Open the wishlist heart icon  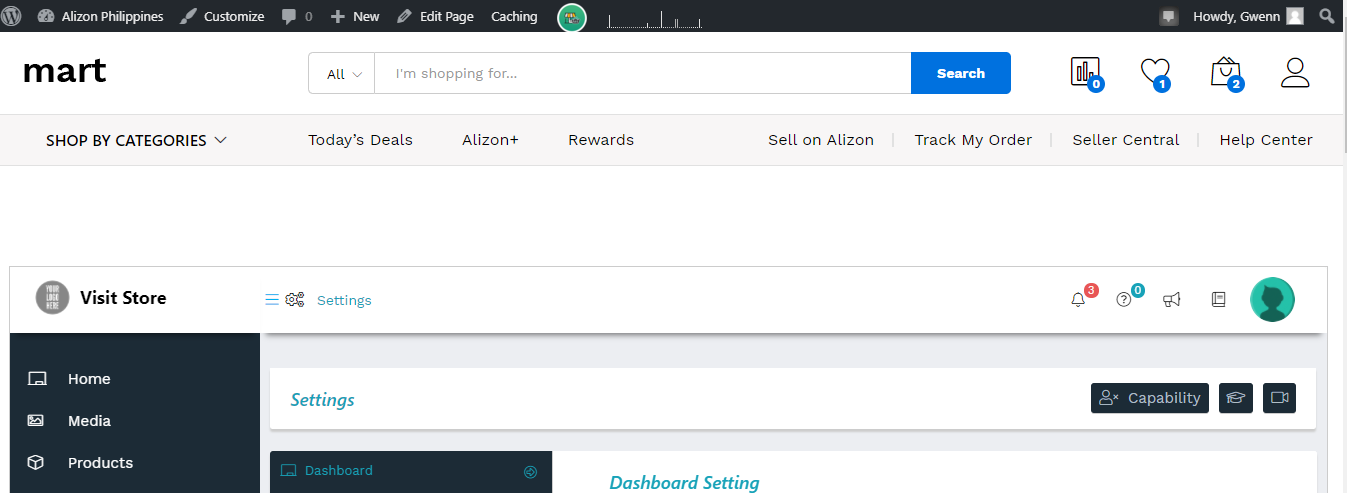pos(1155,73)
